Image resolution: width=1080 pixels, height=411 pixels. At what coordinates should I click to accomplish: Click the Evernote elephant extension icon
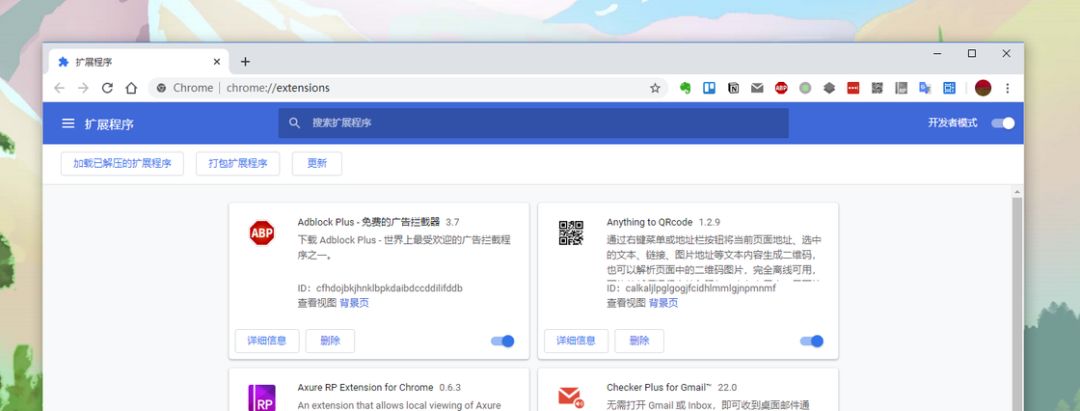(685, 88)
